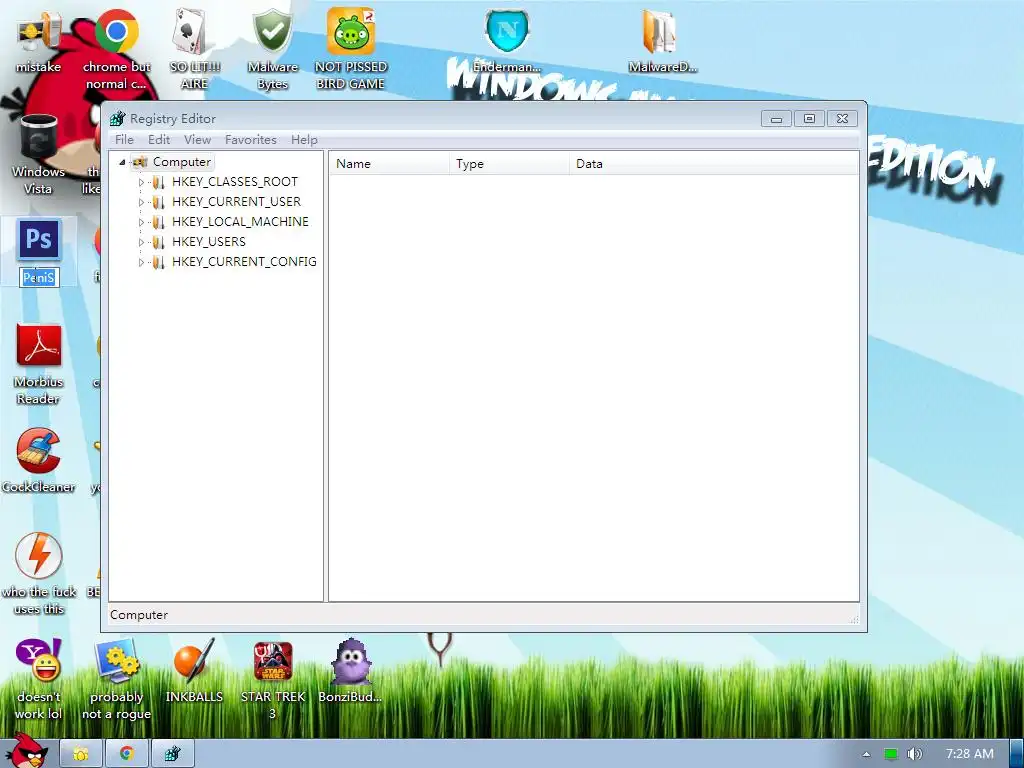Select the 'chrome but normal' Chrome desktop icon
This screenshot has width=1024, height=768.
116,50
